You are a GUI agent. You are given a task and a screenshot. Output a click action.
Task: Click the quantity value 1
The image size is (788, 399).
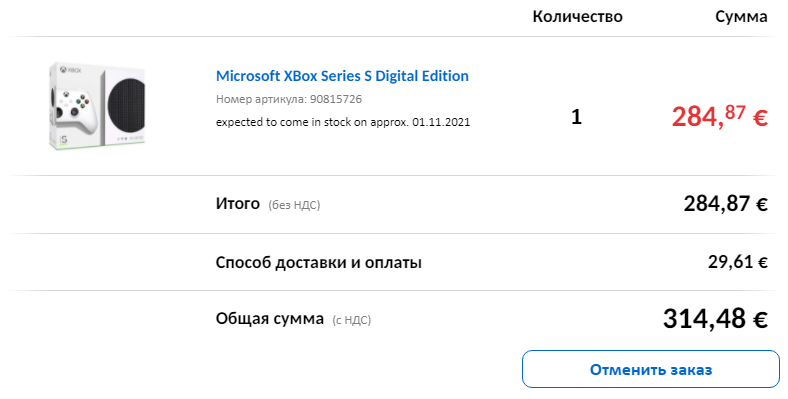tap(576, 117)
